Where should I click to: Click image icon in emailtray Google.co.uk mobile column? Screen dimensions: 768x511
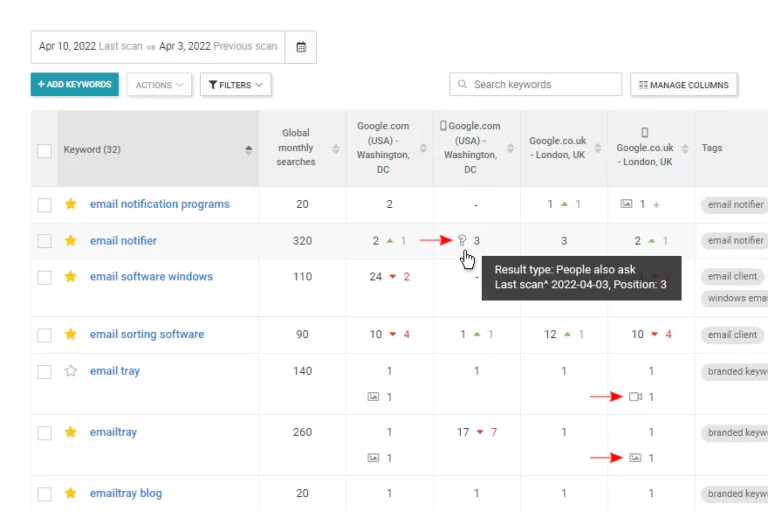(635, 458)
